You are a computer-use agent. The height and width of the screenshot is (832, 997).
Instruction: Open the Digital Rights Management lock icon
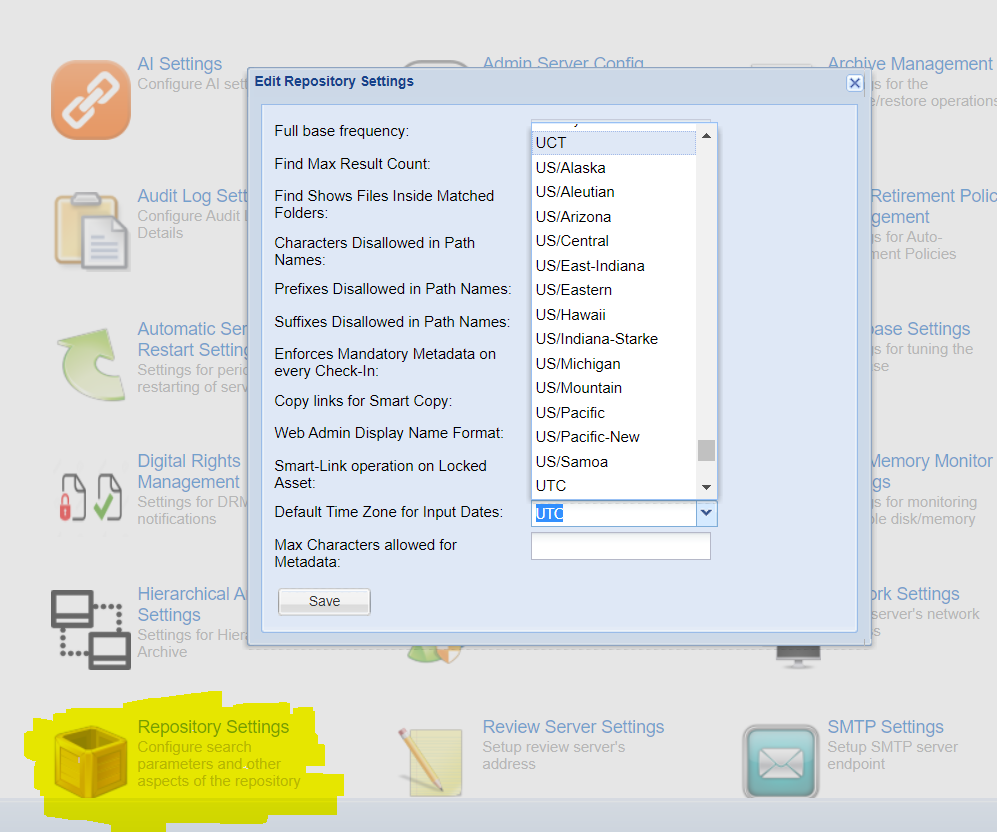(91, 496)
